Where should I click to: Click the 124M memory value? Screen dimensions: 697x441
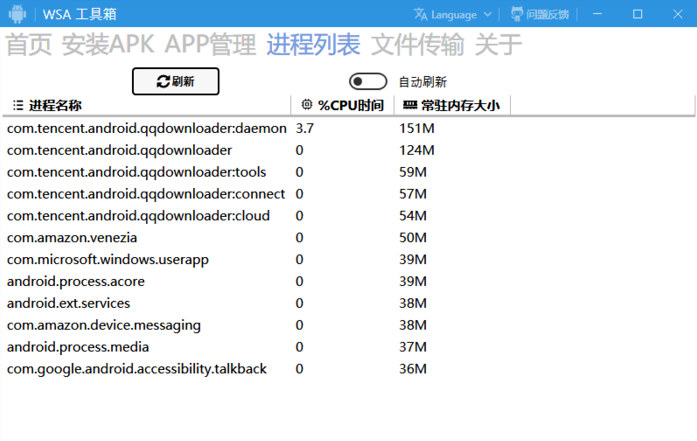click(x=417, y=150)
